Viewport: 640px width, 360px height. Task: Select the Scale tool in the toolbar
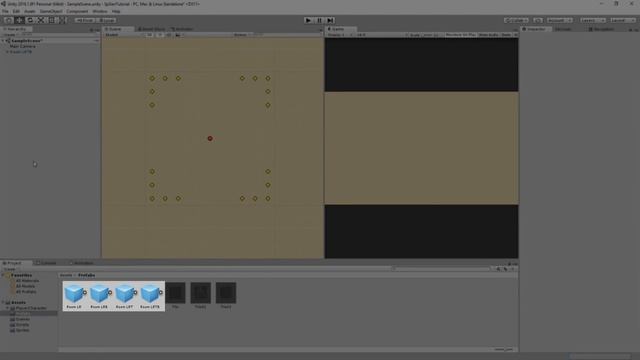(41, 20)
